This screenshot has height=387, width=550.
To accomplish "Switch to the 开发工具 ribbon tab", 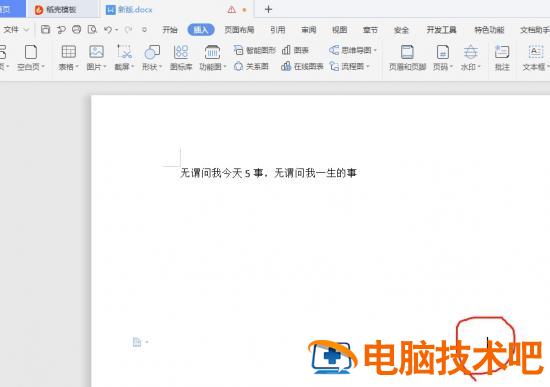I will [x=441, y=30].
